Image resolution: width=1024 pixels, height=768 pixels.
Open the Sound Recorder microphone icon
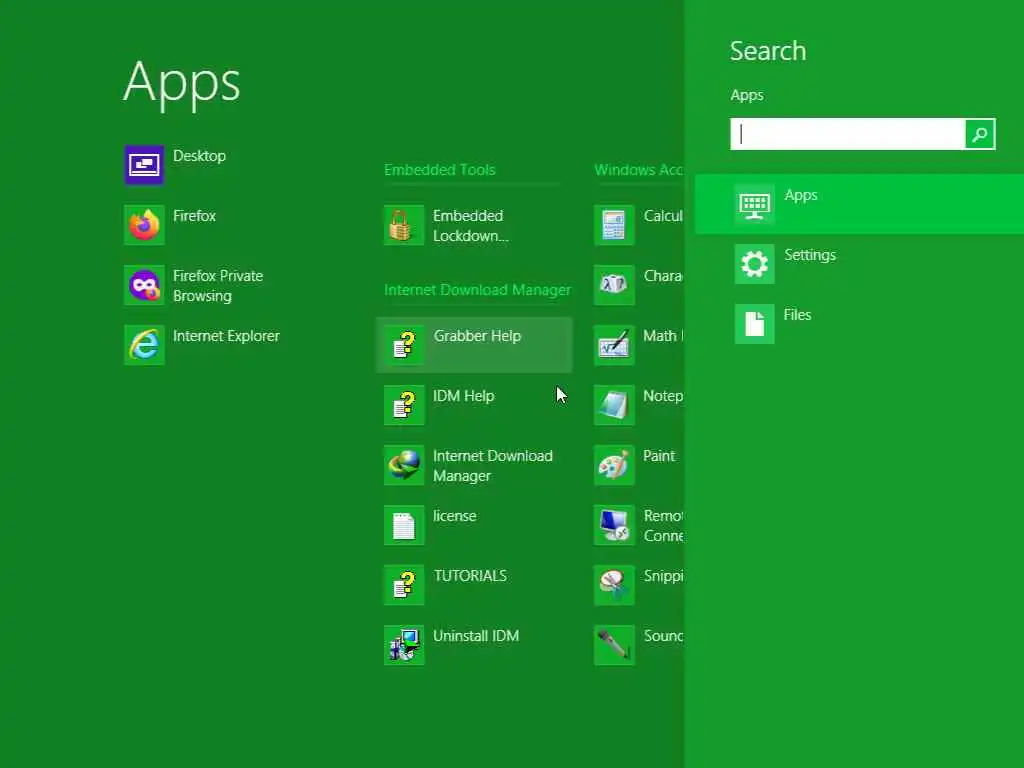tap(614, 645)
